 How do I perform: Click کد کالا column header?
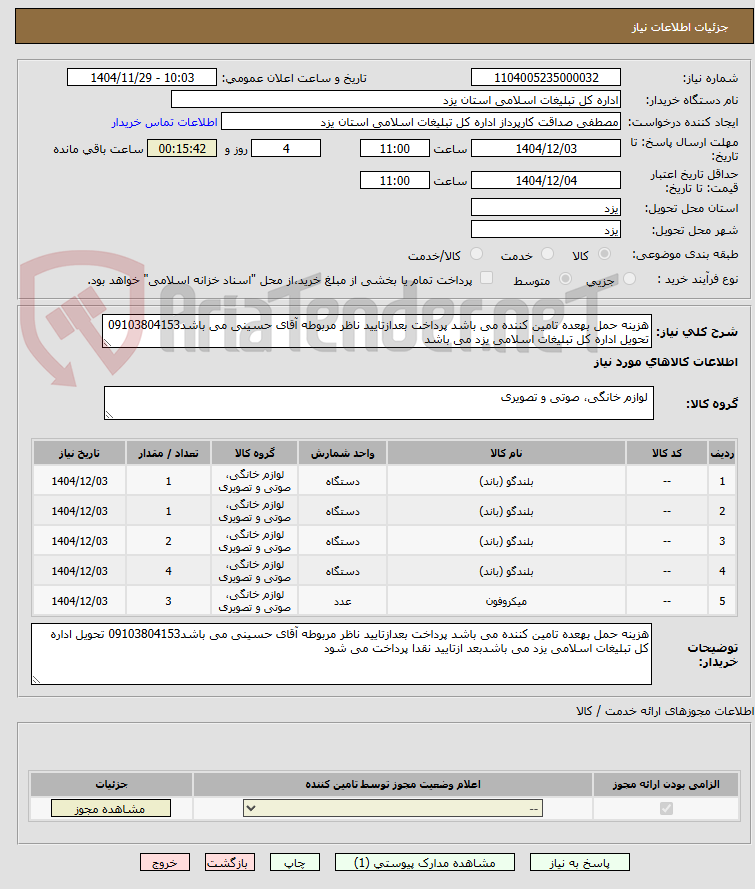pyautogui.click(x=667, y=453)
